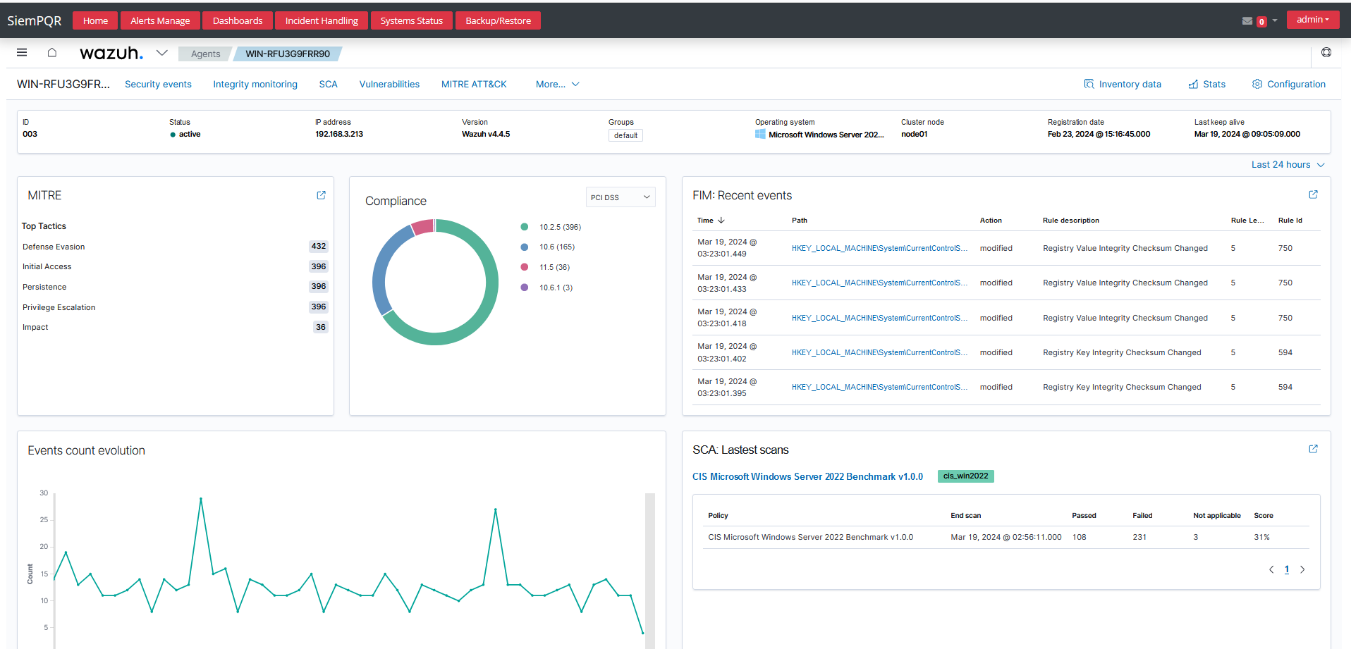The height and width of the screenshot is (649, 1351).
Task: Open MITRE panel external link icon
Action: click(321, 195)
